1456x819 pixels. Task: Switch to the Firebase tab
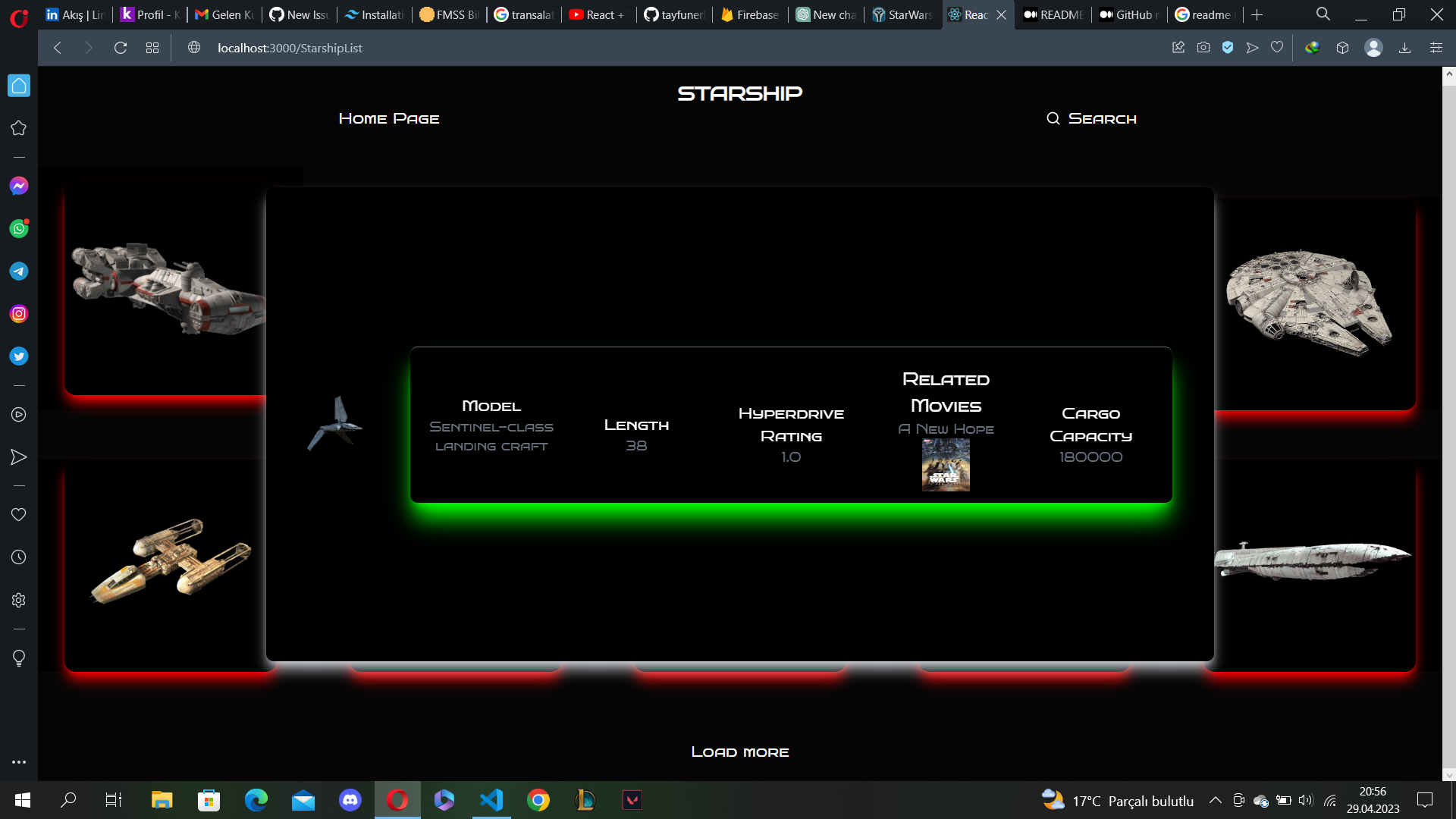750,14
